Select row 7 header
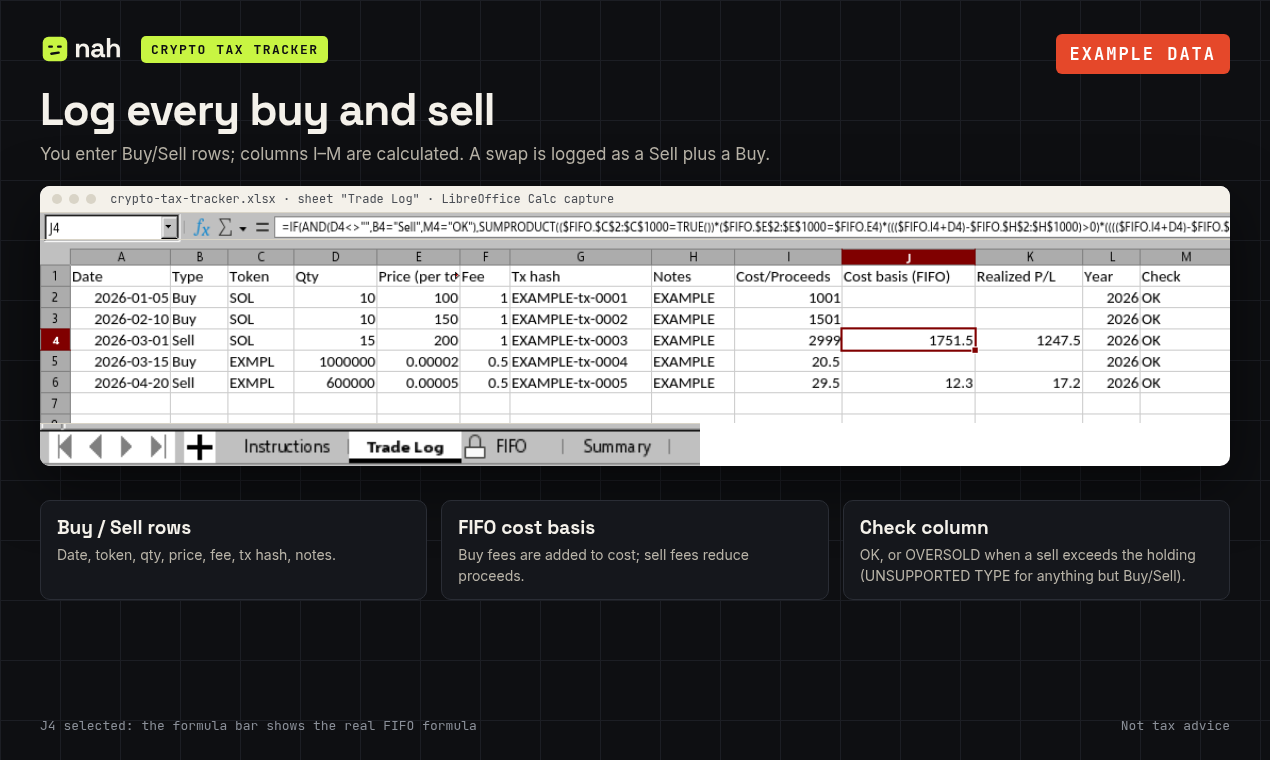1270x760 pixels. click(x=55, y=403)
